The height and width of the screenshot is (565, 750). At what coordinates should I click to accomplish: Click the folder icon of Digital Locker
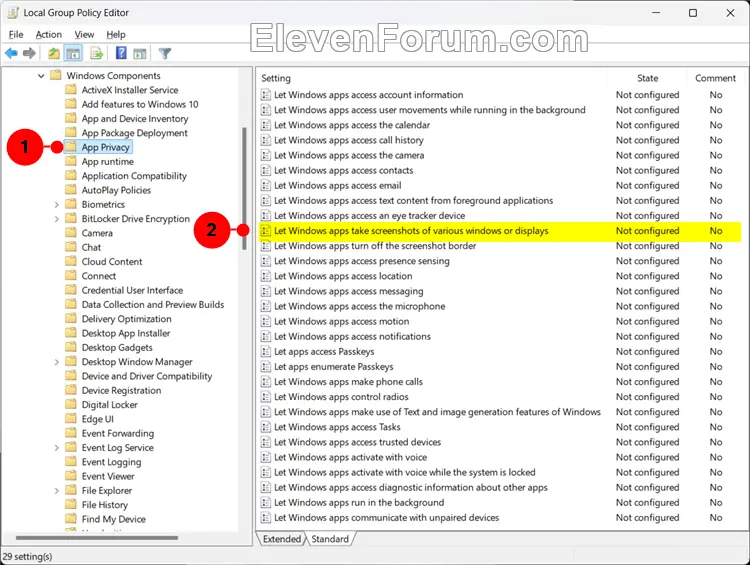point(71,405)
